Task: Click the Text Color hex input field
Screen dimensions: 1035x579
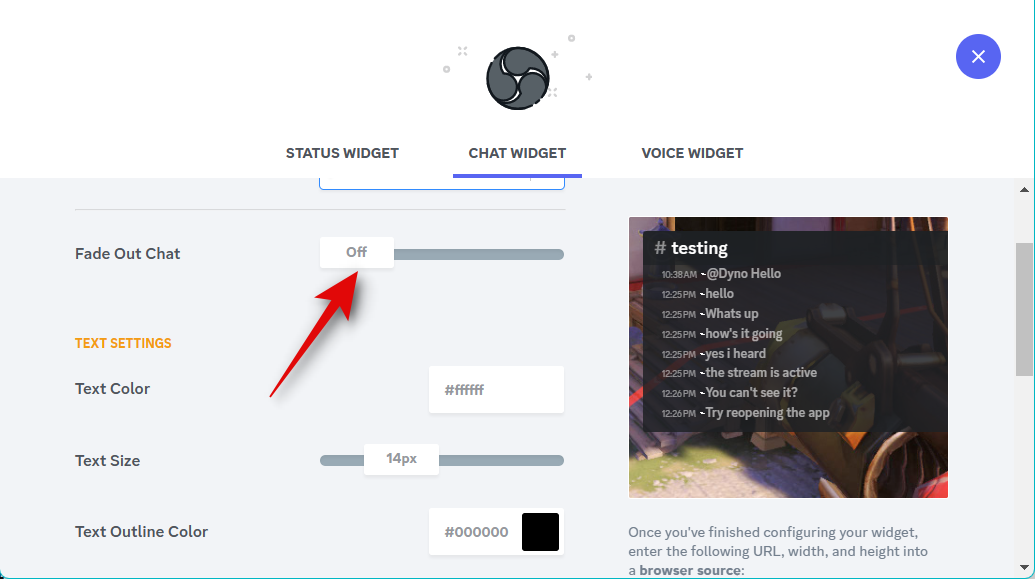Action: pos(496,390)
